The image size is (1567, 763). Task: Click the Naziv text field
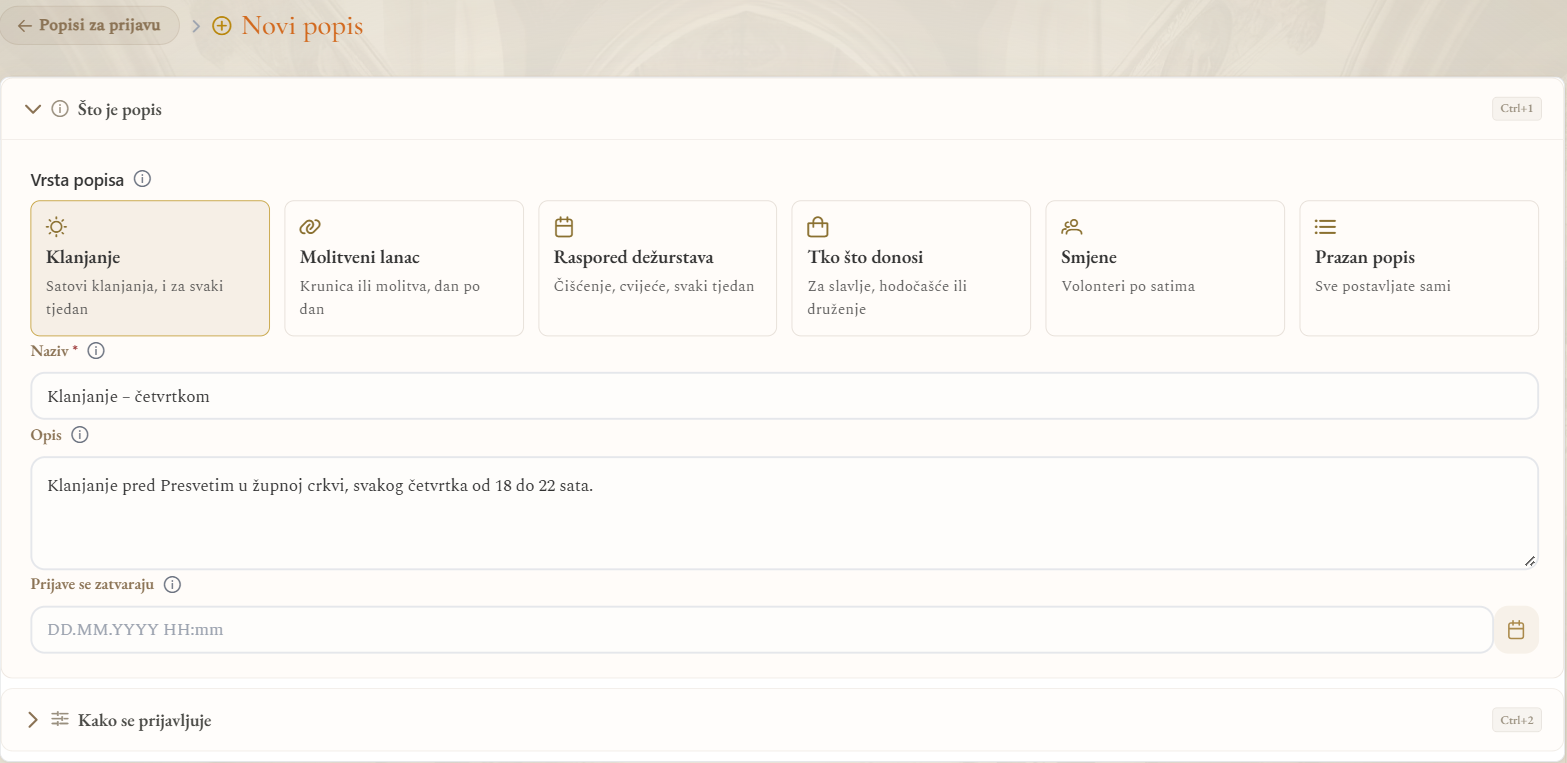click(x=785, y=397)
